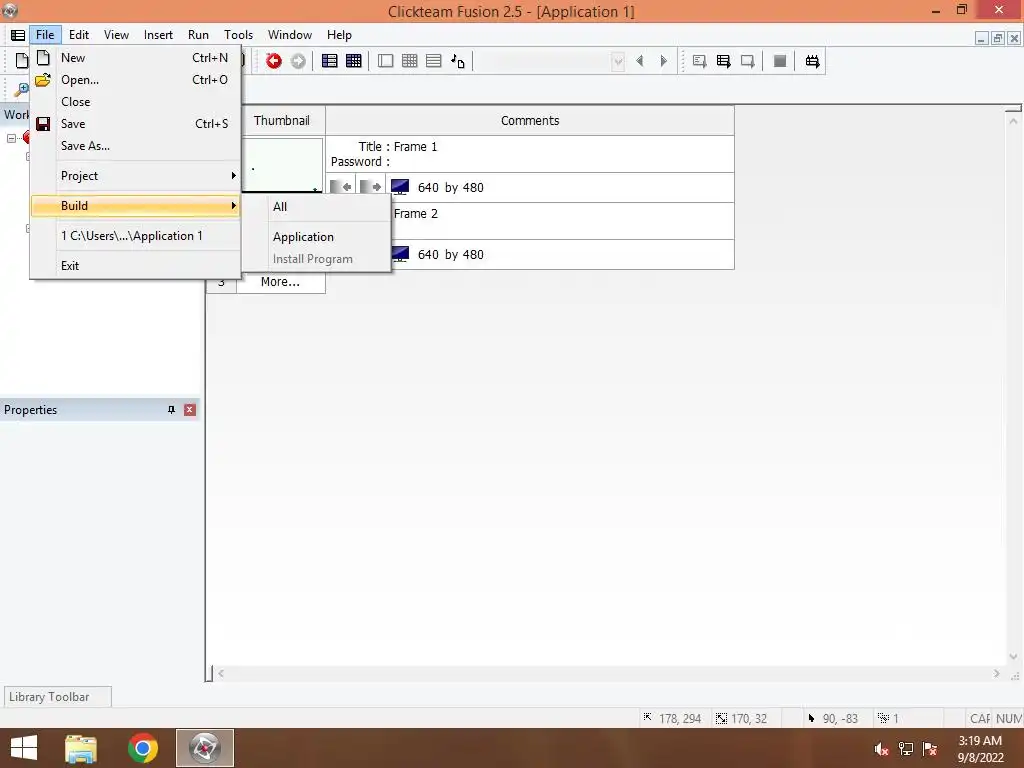Open recent file Application 1
Image resolution: width=1024 pixels, height=768 pixels.
(136, 236)
